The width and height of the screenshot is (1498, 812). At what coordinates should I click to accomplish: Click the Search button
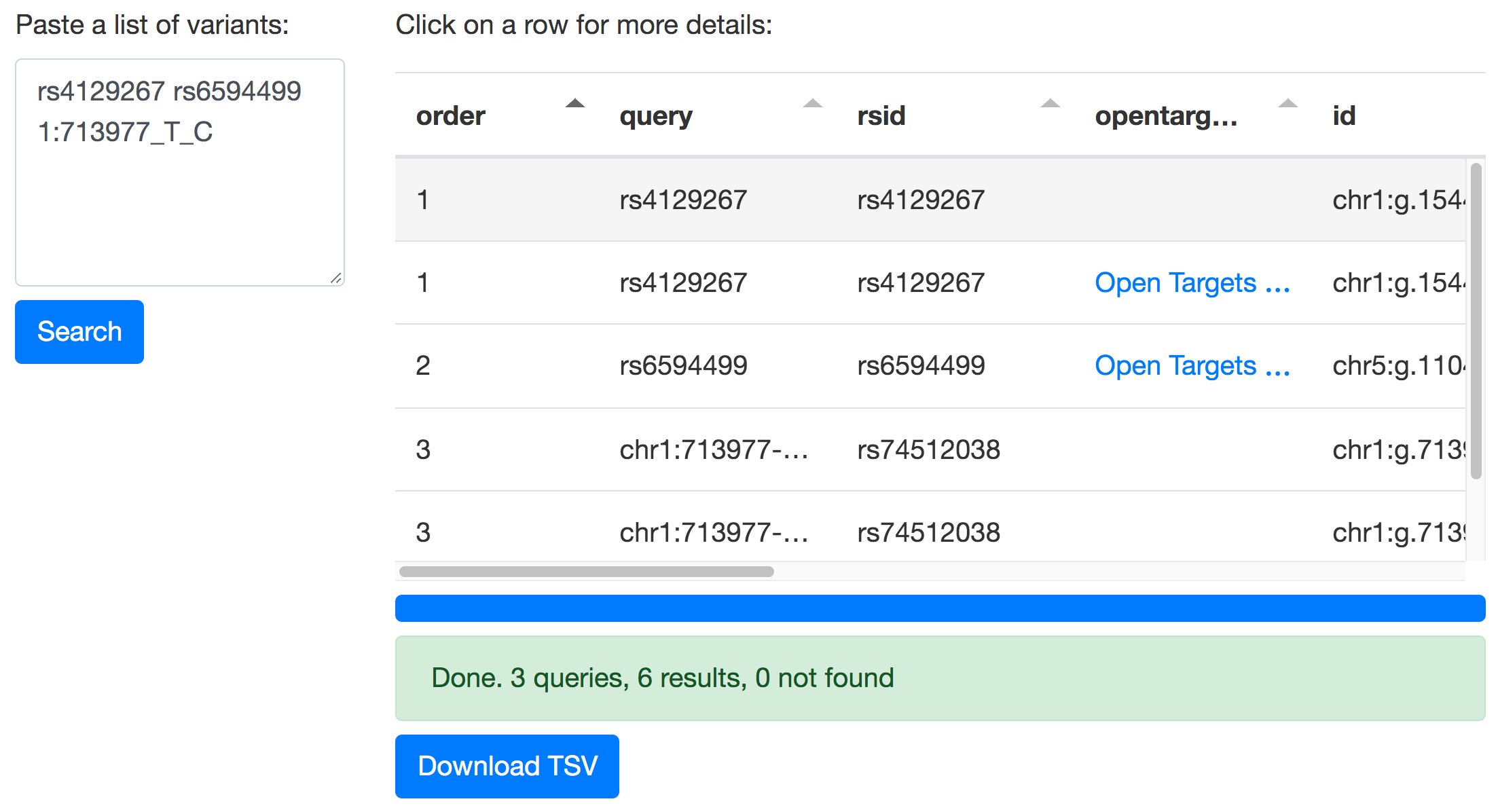pos(79,332)
